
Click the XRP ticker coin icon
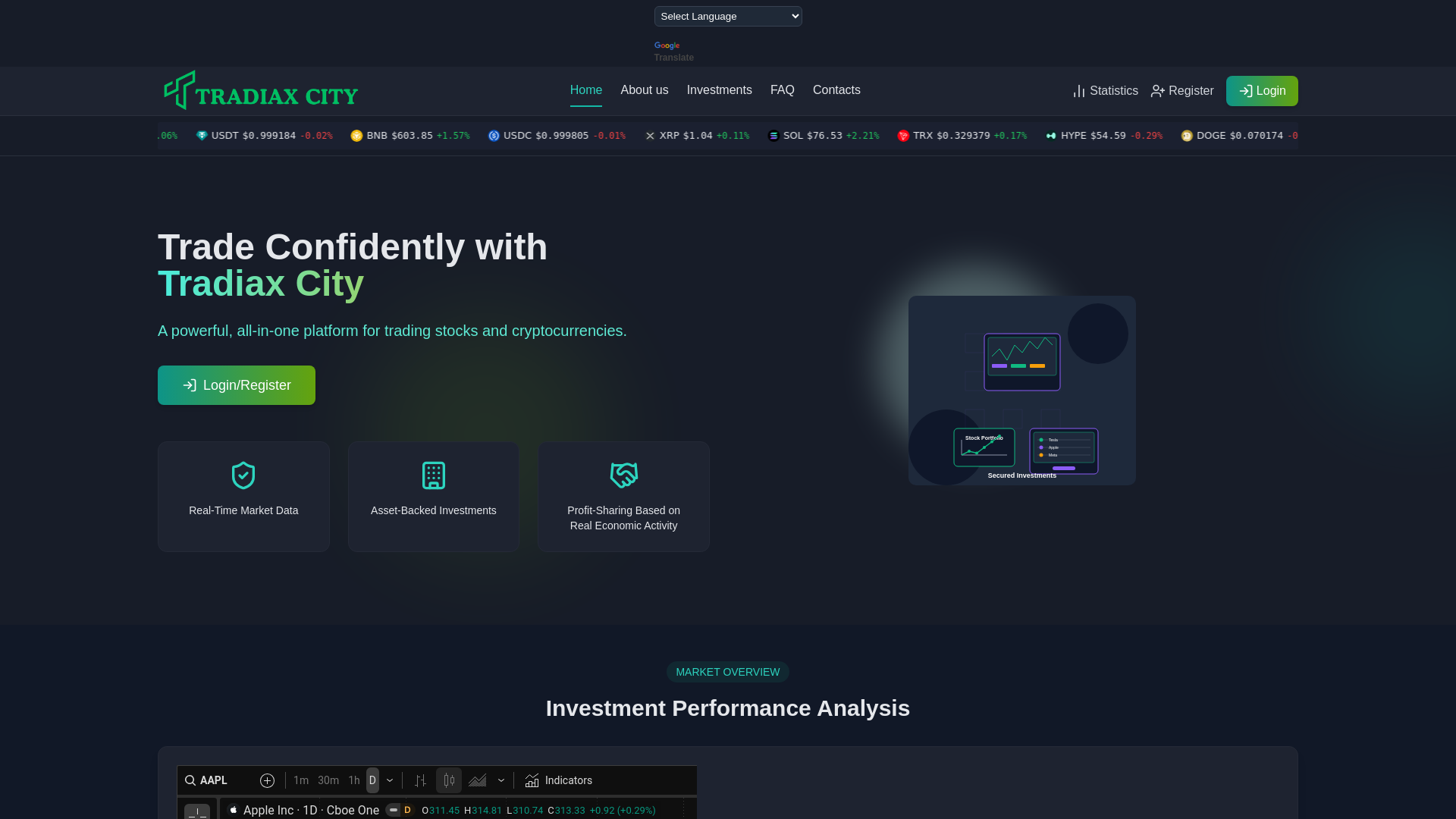tap(650, 136)
